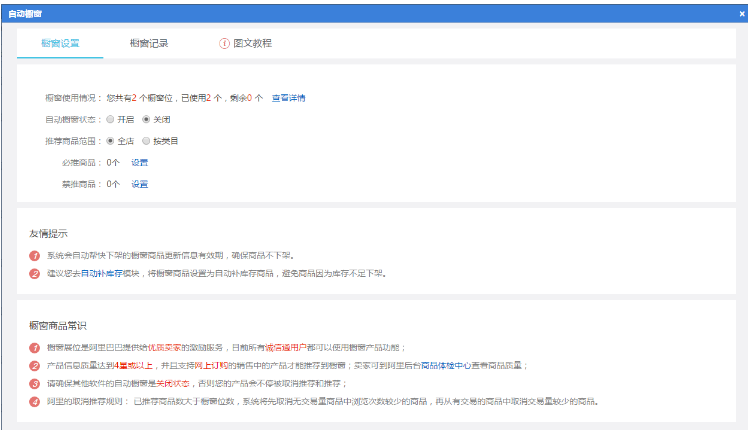Viewport: 748px width, 434px height.
Task: Click number 2 icon under 橱窗商品常识
Action: 35,366
